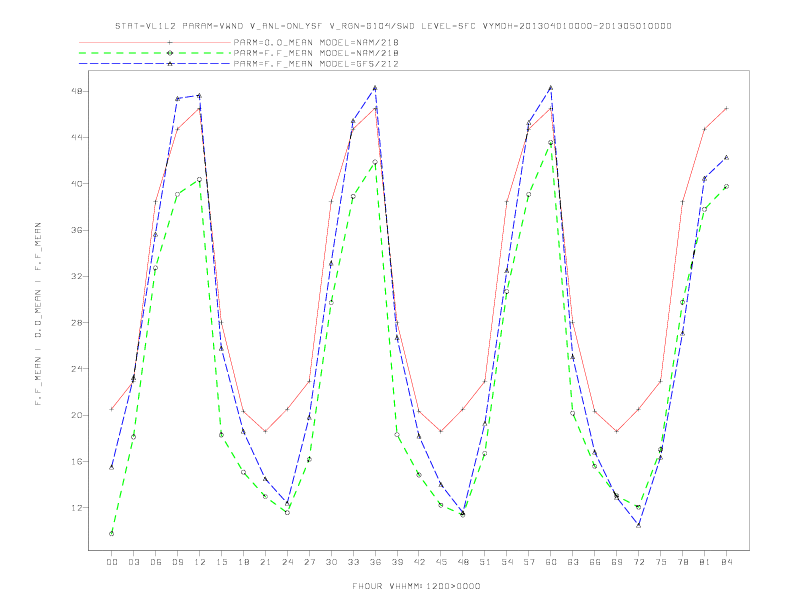
Task: Click blue triangle data point at FHOUR 00
Action: click(112, 468)
